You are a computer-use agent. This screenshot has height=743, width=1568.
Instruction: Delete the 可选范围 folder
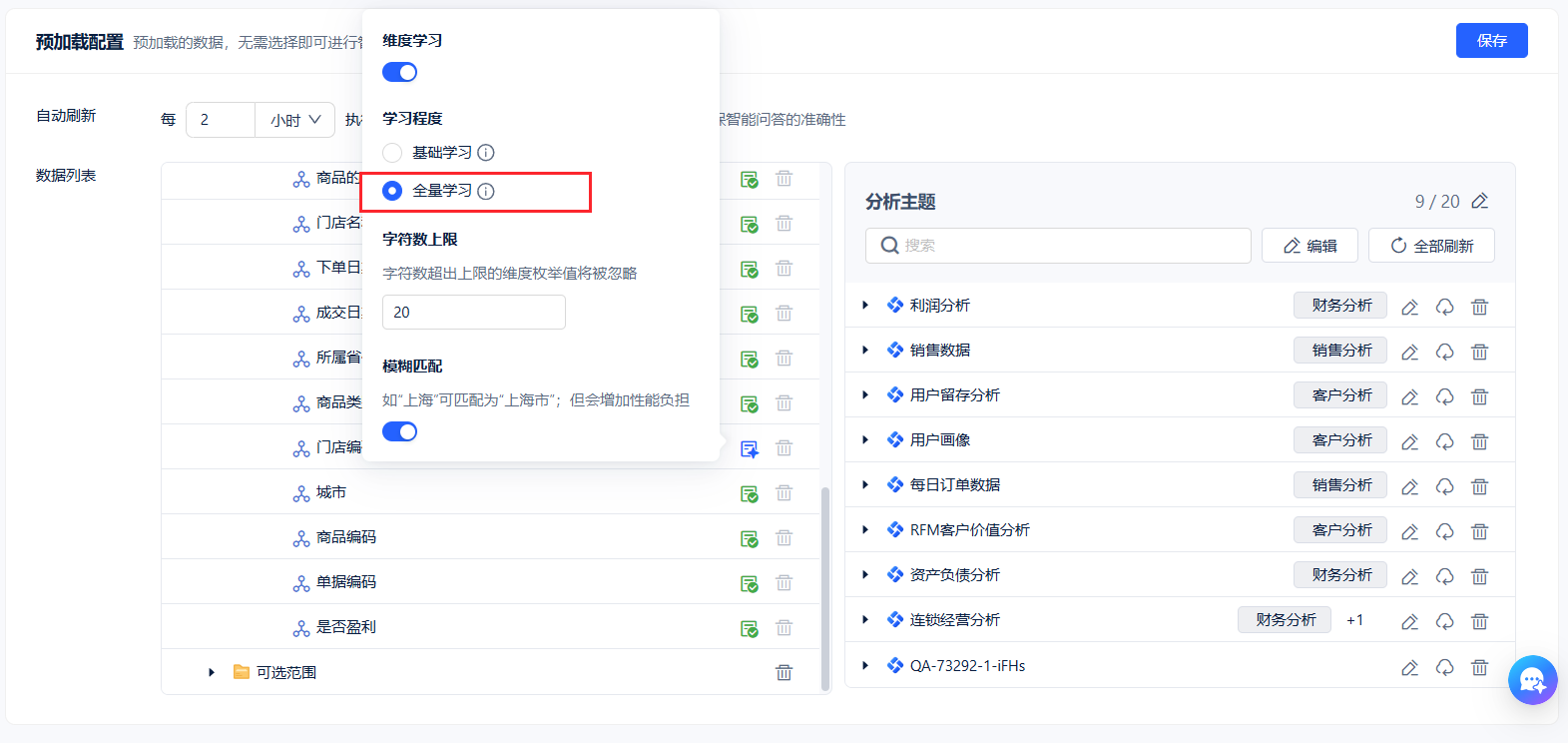(784, 672)
